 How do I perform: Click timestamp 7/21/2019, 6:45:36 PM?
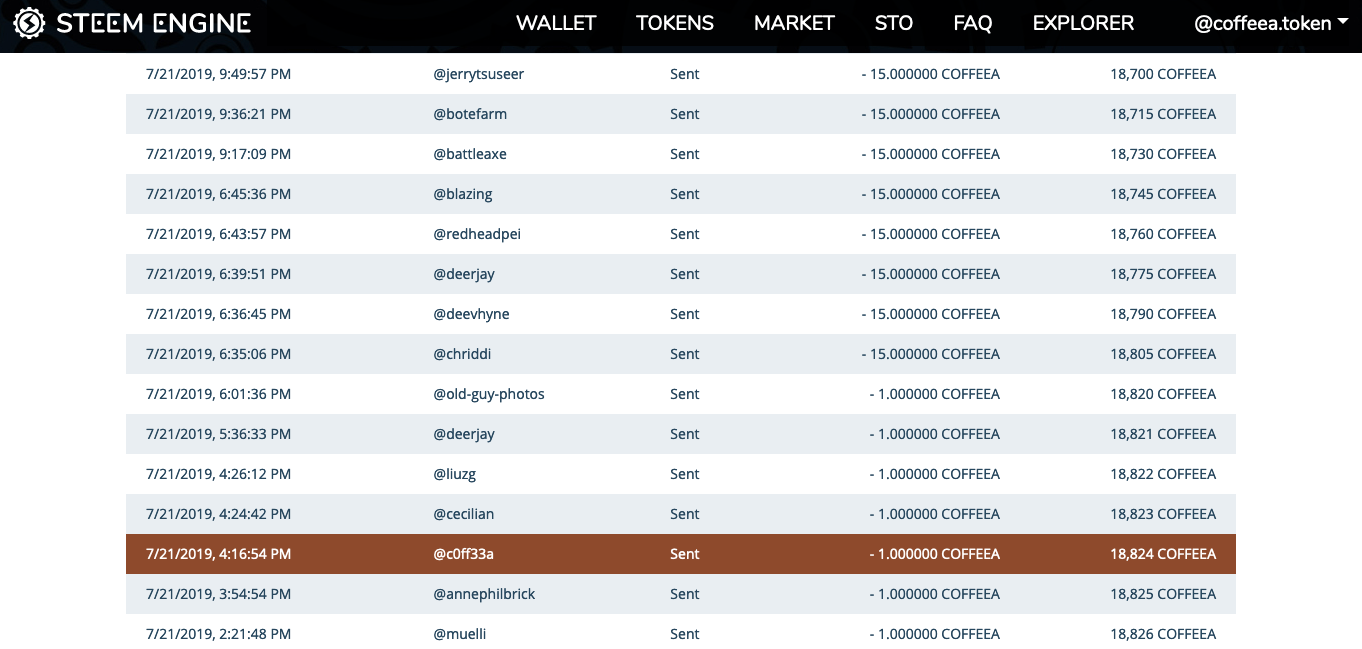click(218, 194)
